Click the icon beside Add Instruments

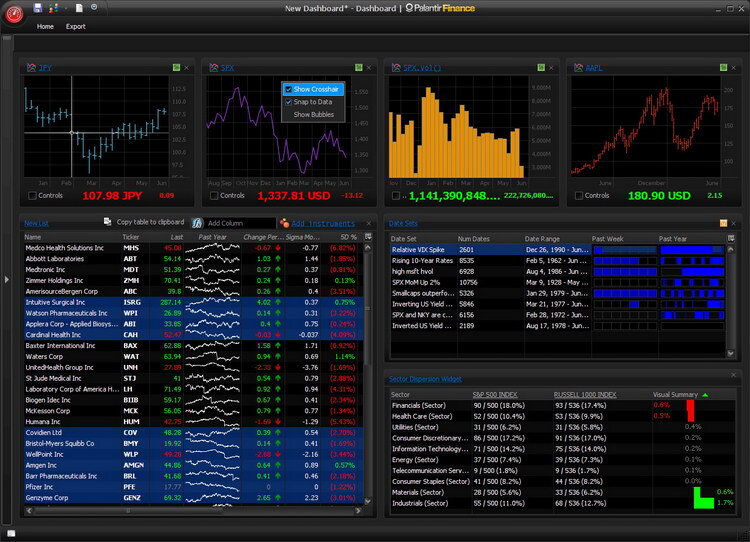[x=284, y=223]
